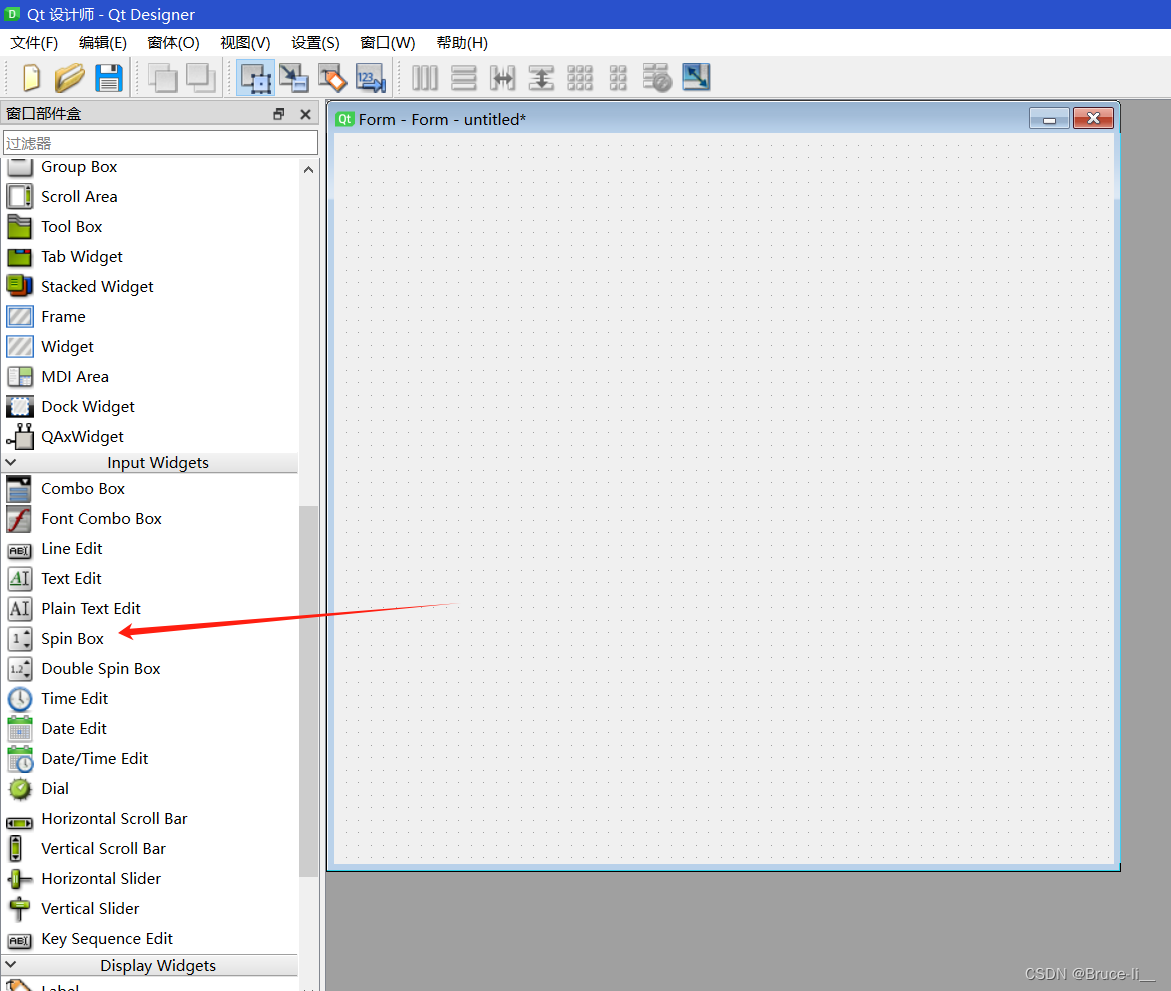Viewport: 1171px width, 991px height.
Task: Click the Open file folder icon
Action: pos(69,78)
